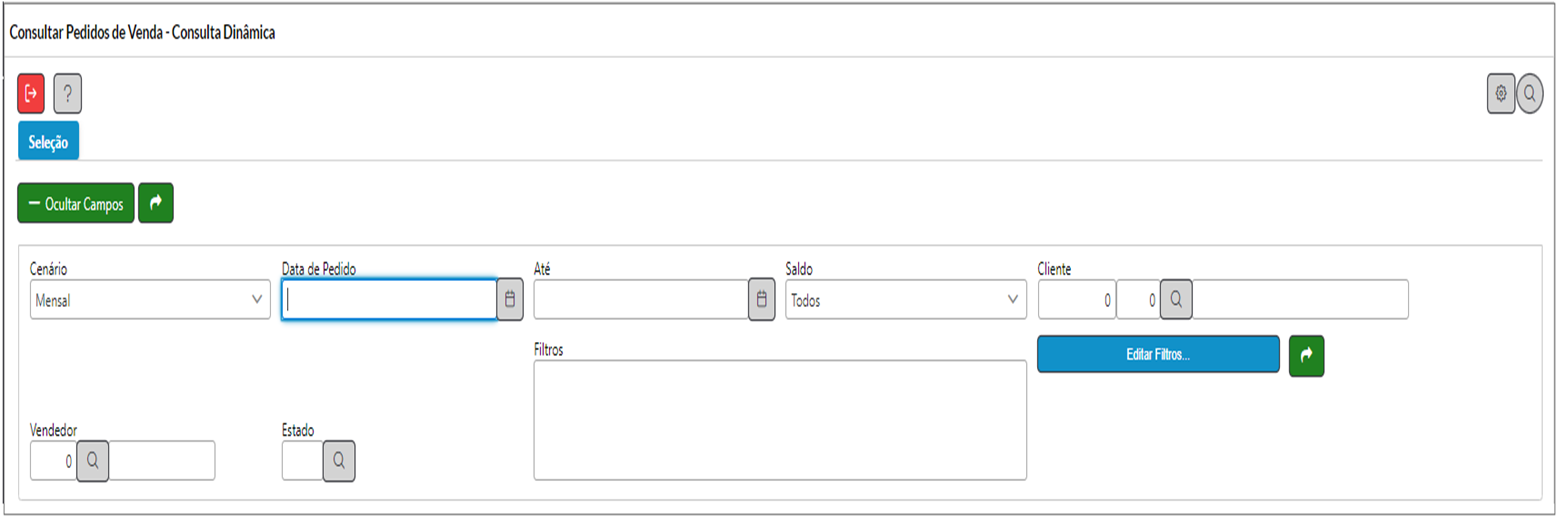Open the help question mark icon
Screen dimensions: 1559x518
coord(67,93)
